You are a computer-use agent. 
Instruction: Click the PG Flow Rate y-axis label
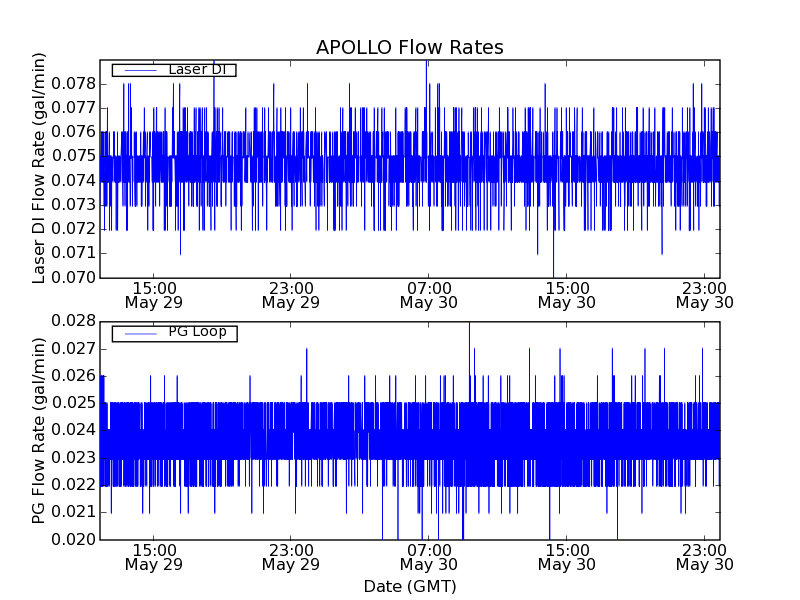40,430
